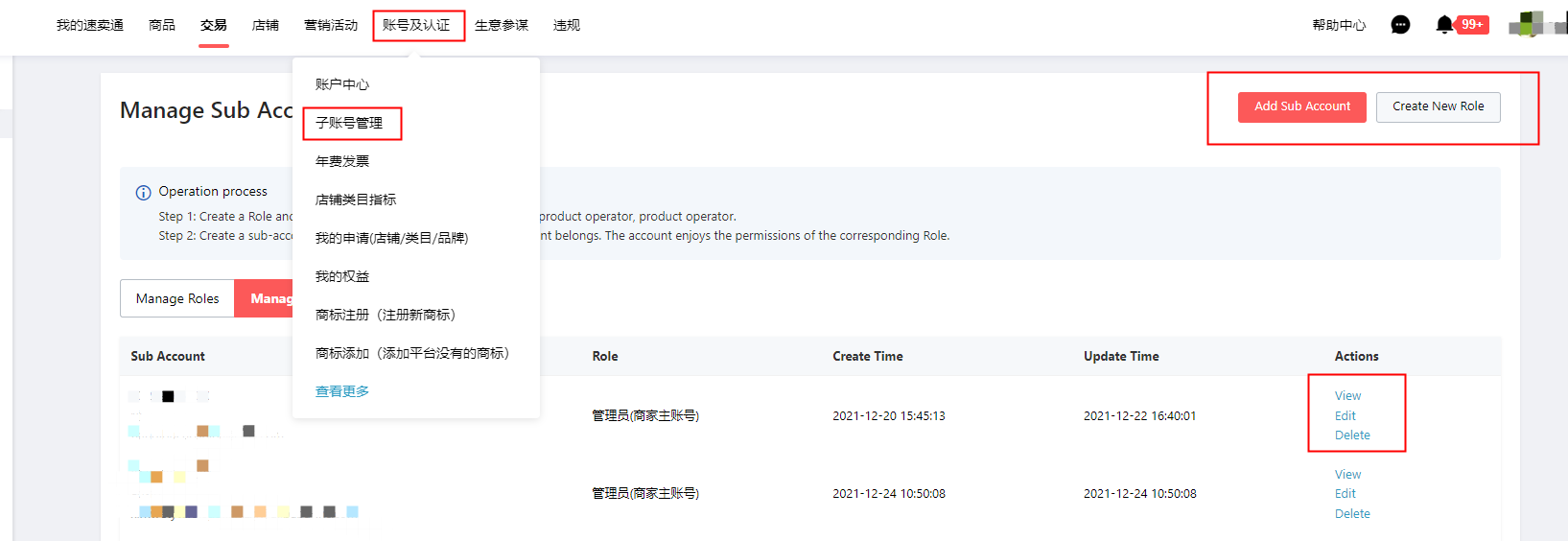Screen dimensions: 1568x541
Task: Click the notification bell icon
Action: click(x=1444, y=25)
